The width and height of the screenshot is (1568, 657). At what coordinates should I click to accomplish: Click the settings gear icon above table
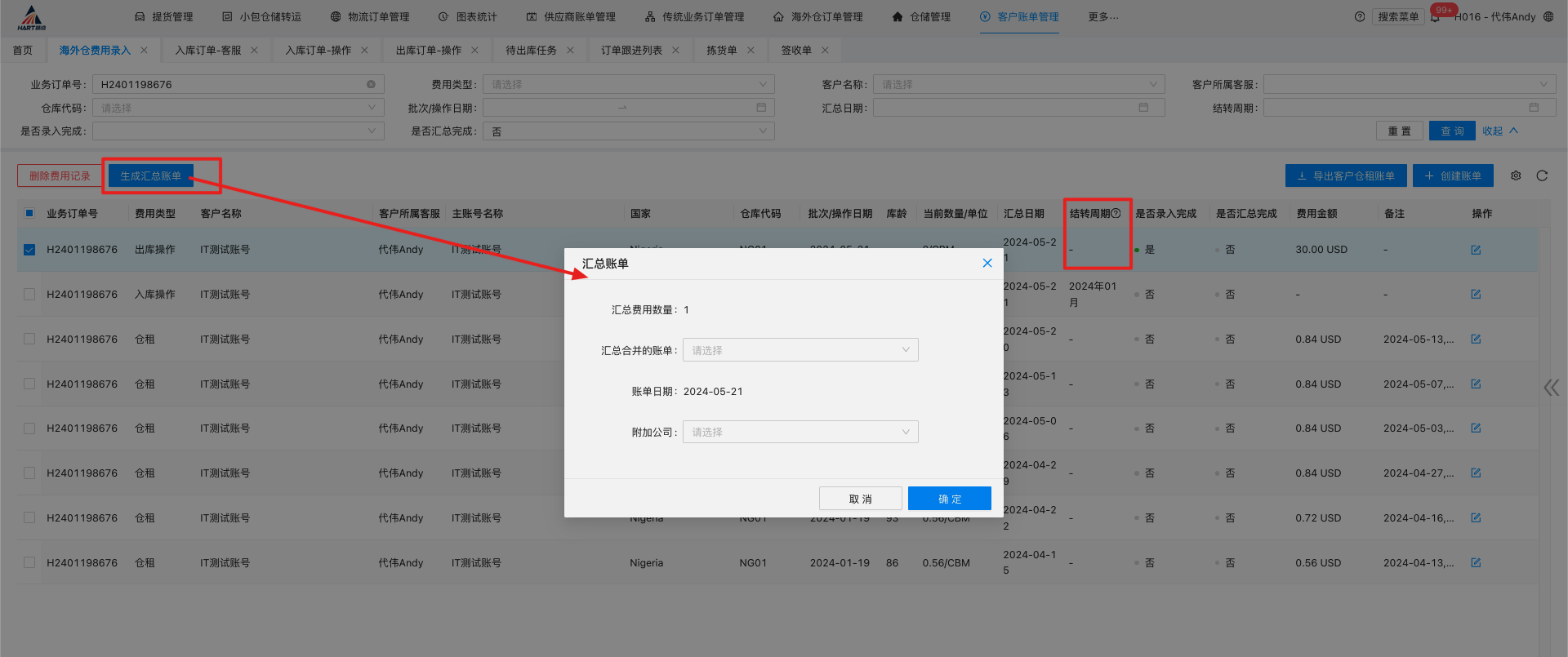pyautogui.click(x=1516, y=175)
